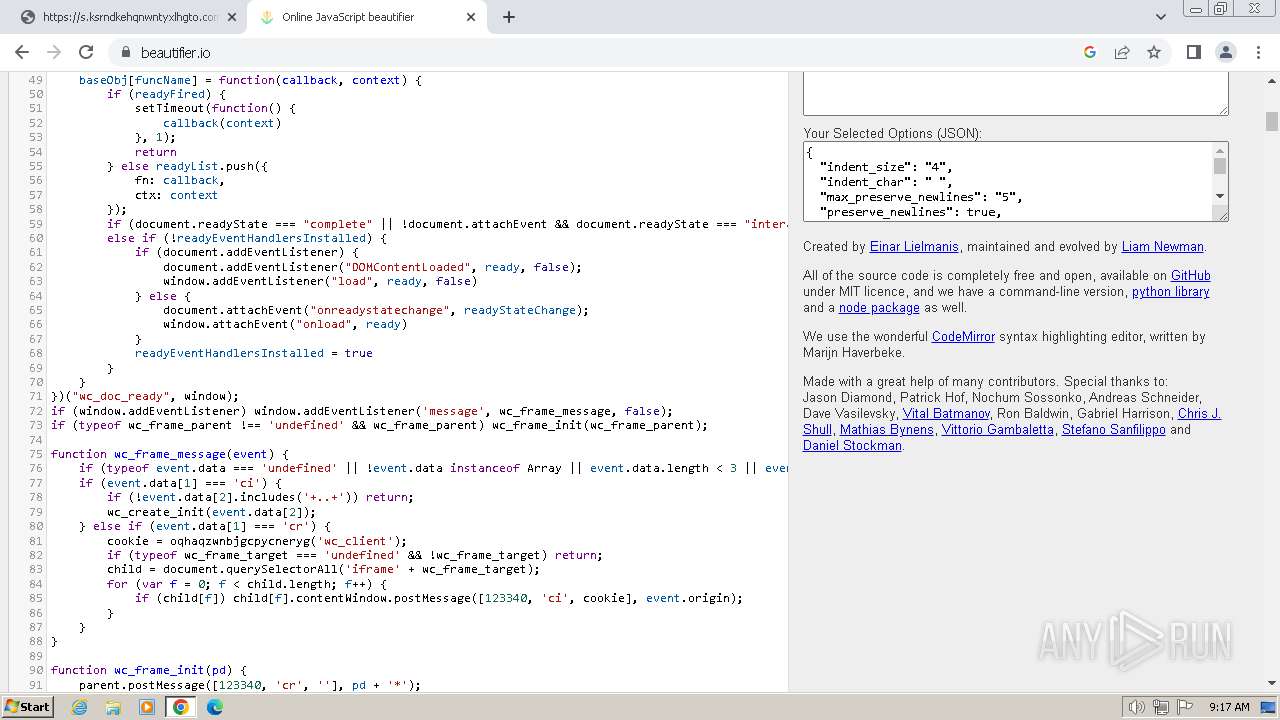Click the page vertical scrollbar thumb
The width and height of the screenshot is (1280, 720).
(x=1272, y=121)
